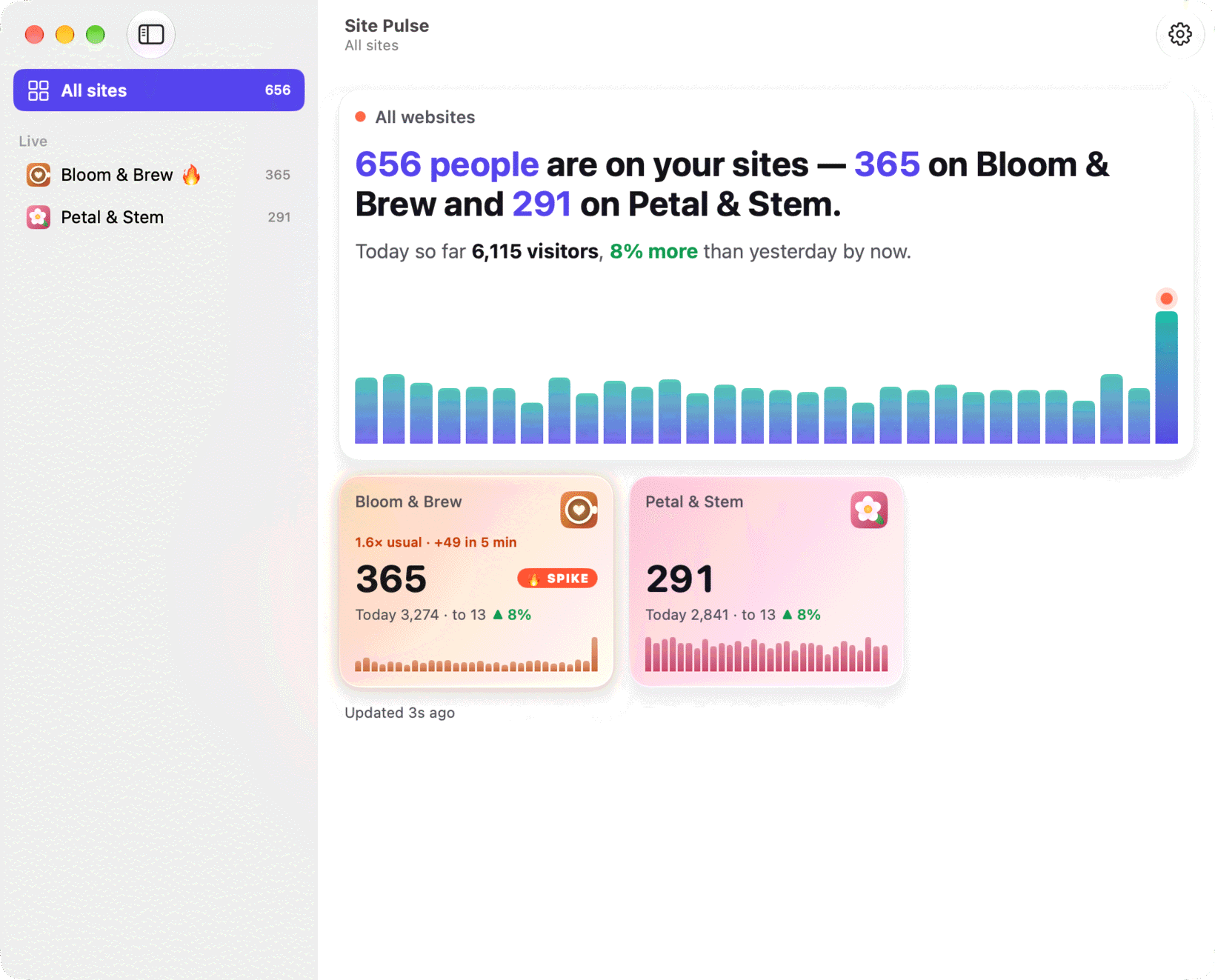Click the orange dot beside All websites
Viewport: 1215px width, 980px height.
coord(361,117)
